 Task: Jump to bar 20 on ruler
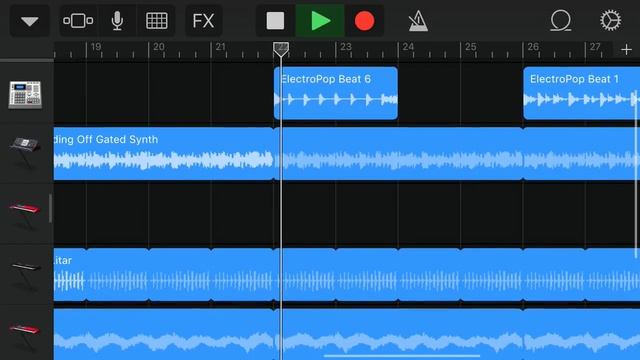[x=158, y=47]
